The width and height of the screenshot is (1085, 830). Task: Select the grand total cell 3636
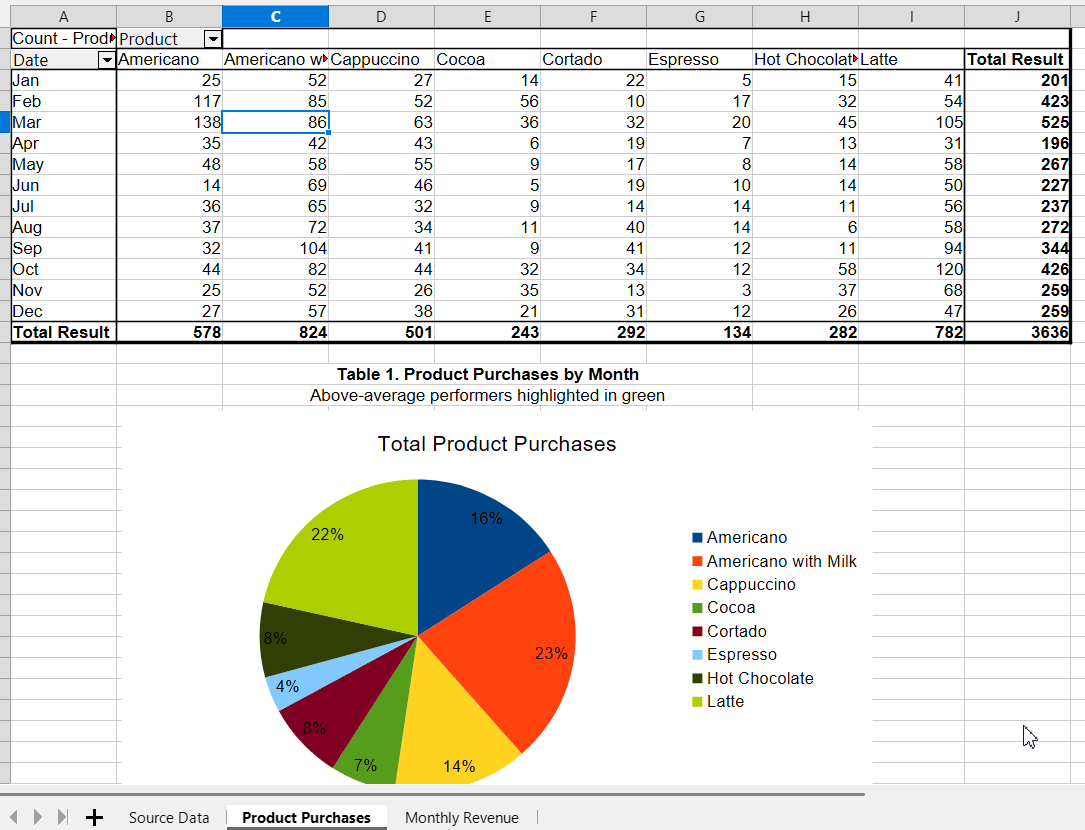point(1017,332)
